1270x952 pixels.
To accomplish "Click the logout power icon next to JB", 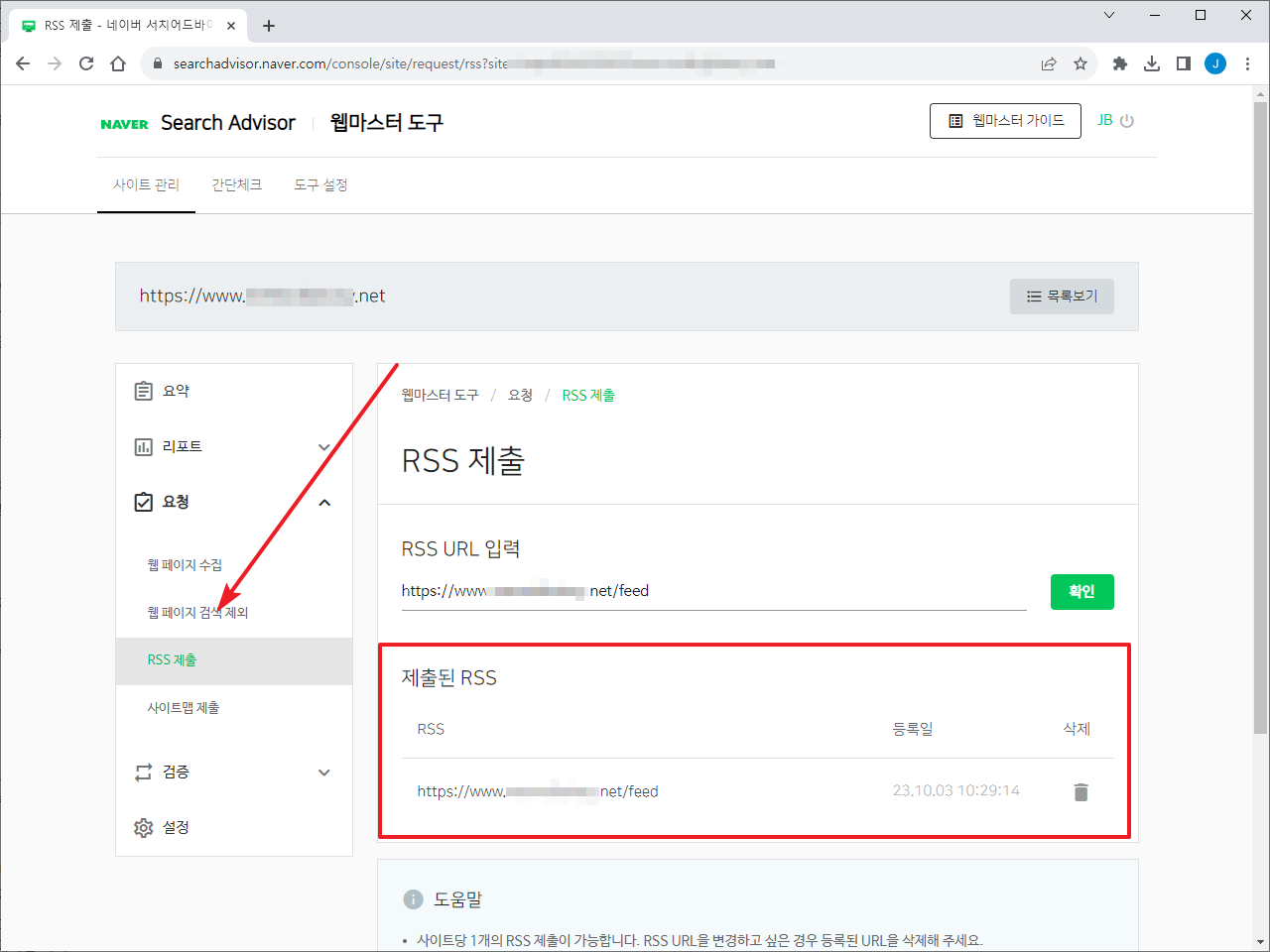I will tap(1127, 121).
